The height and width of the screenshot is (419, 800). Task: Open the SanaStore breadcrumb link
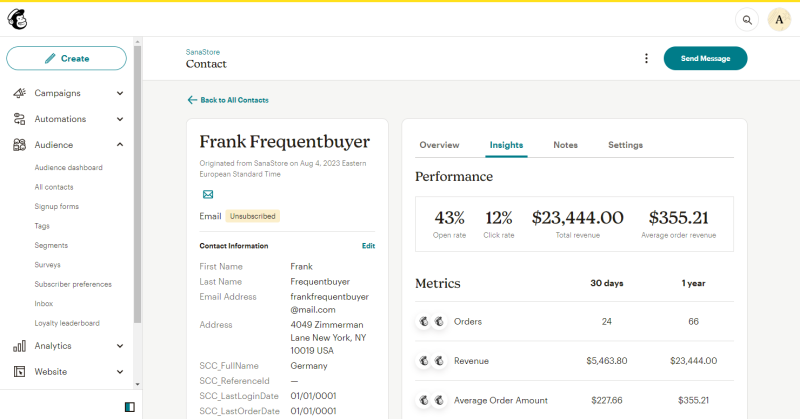click(x=203, y=52)
